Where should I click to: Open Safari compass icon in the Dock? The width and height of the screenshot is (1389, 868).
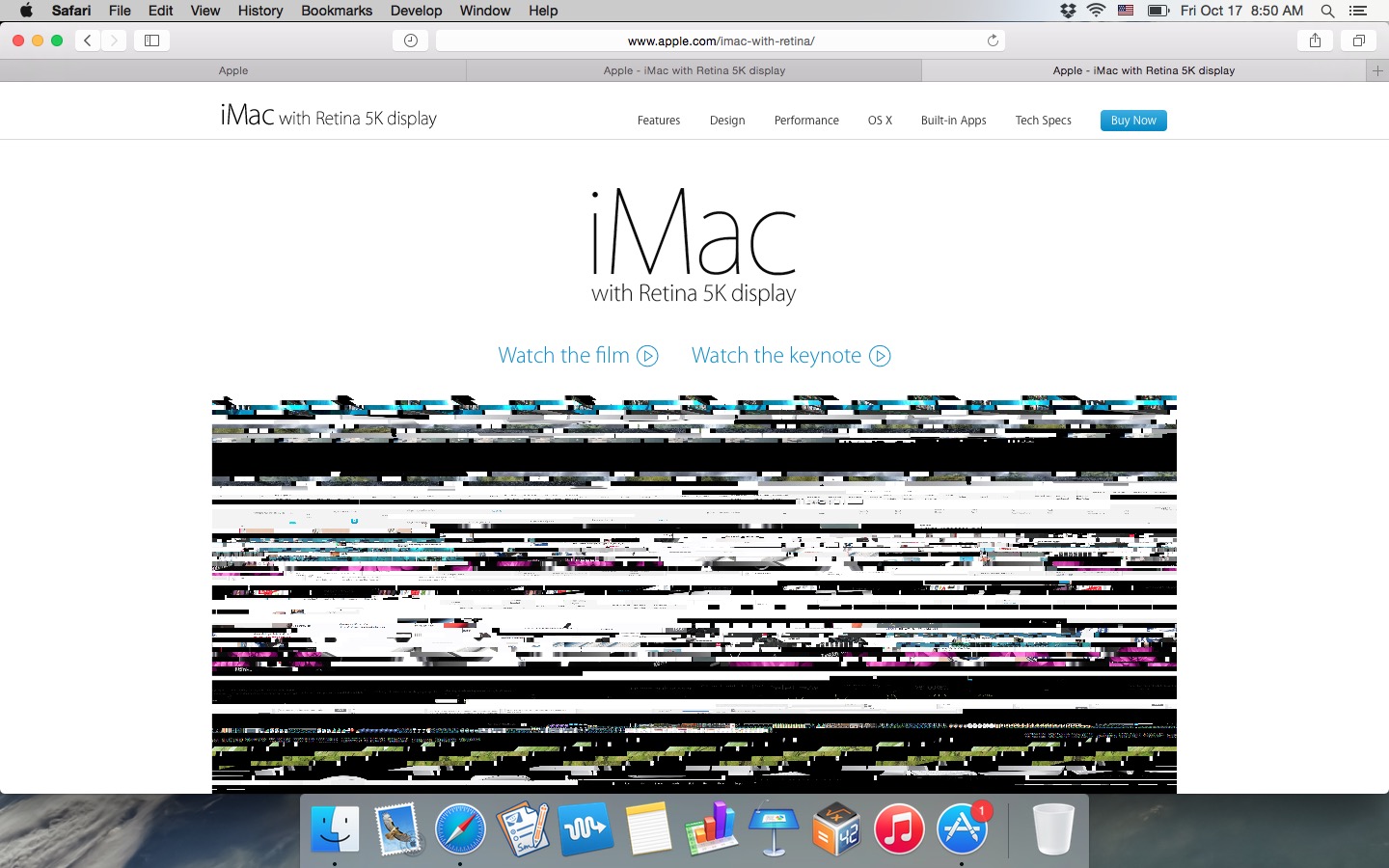point(460,829)
